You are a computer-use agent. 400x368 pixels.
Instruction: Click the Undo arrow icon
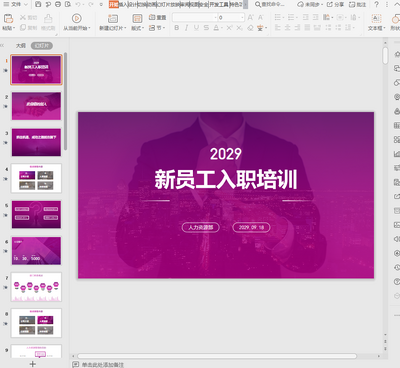click(x=78, y=4)
